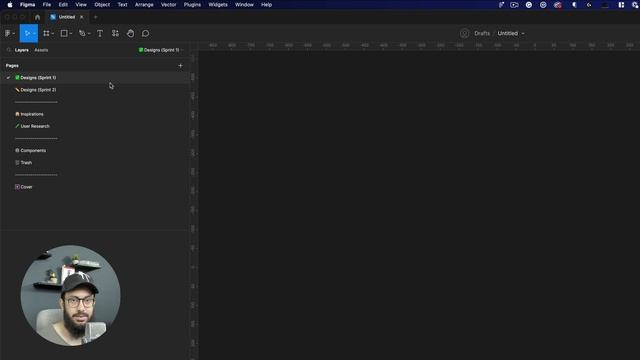Open the Vector menu

click(x=169, y=5)
